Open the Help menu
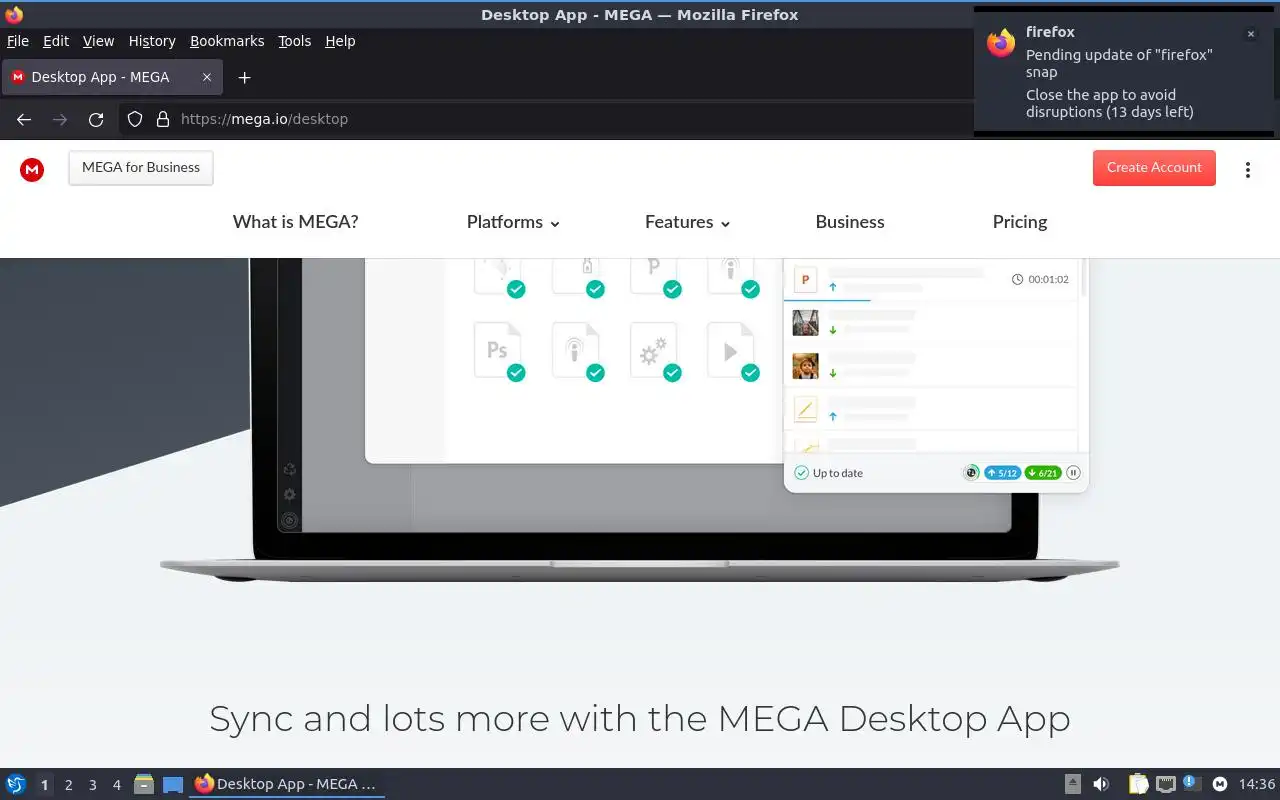 340,41
